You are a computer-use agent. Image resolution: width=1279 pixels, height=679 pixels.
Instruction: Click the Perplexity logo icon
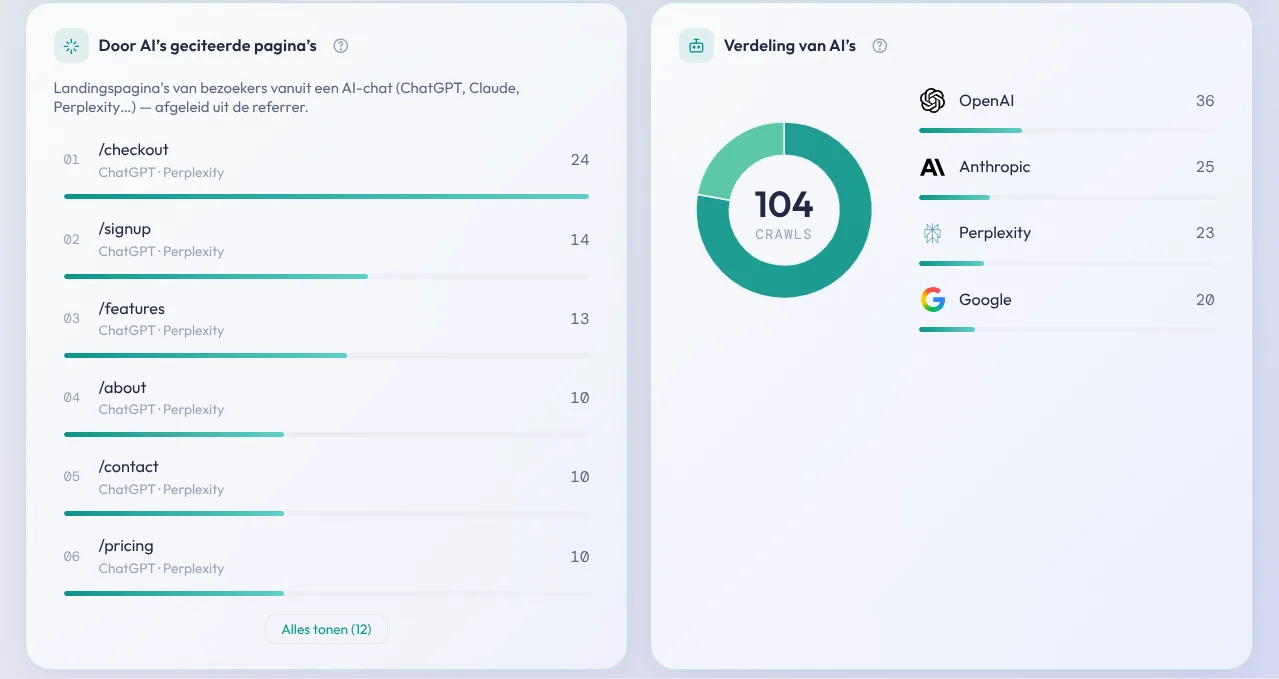932,233
